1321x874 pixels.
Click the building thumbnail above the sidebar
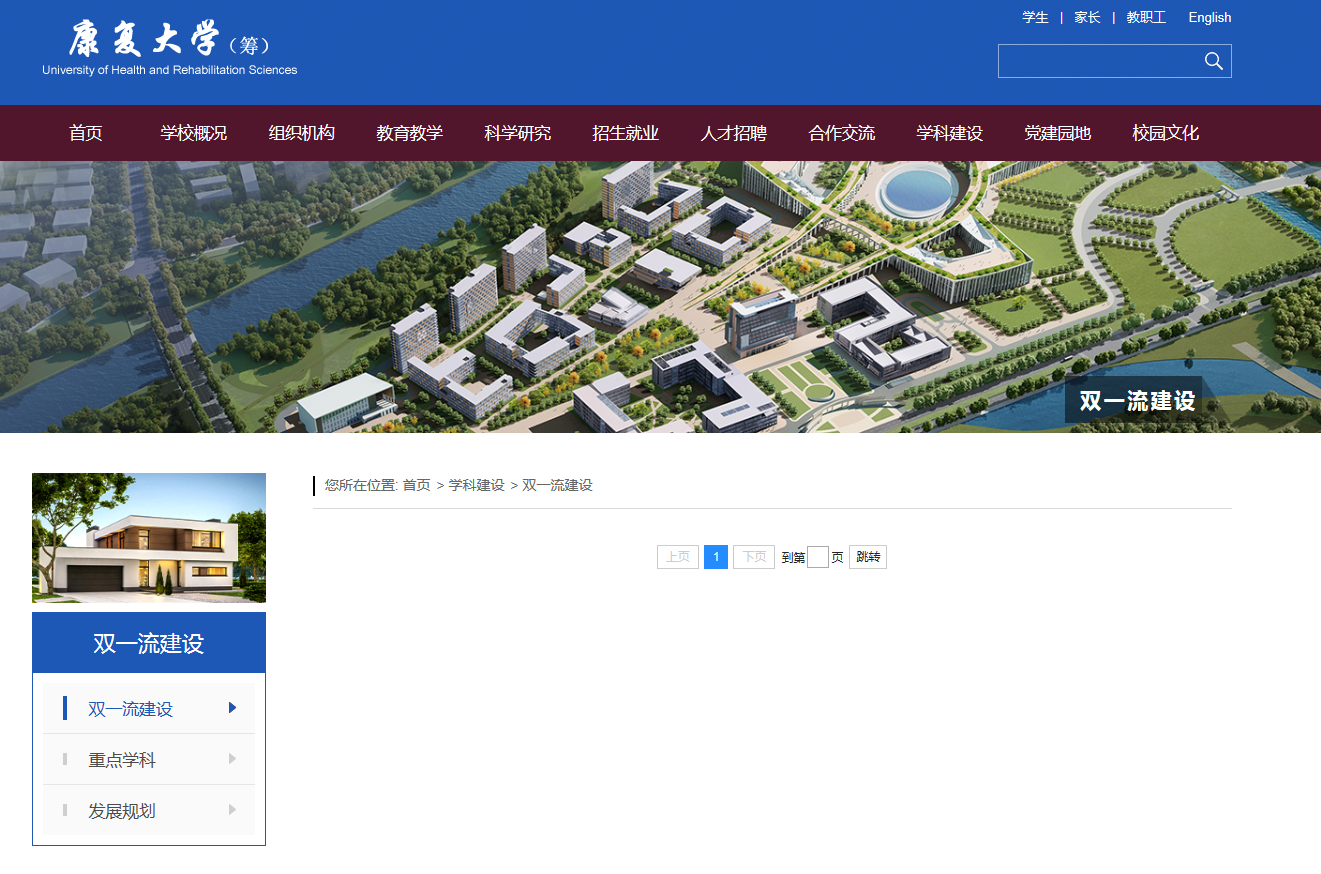coord(148,537)
